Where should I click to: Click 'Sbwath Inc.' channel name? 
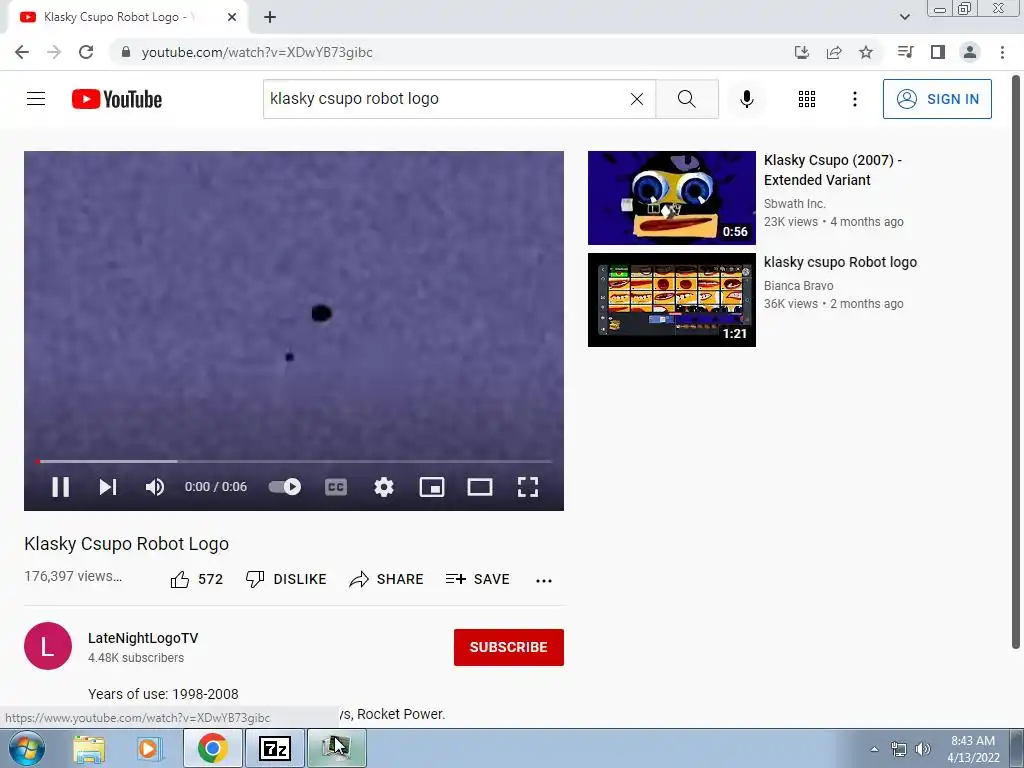(795, 204)
